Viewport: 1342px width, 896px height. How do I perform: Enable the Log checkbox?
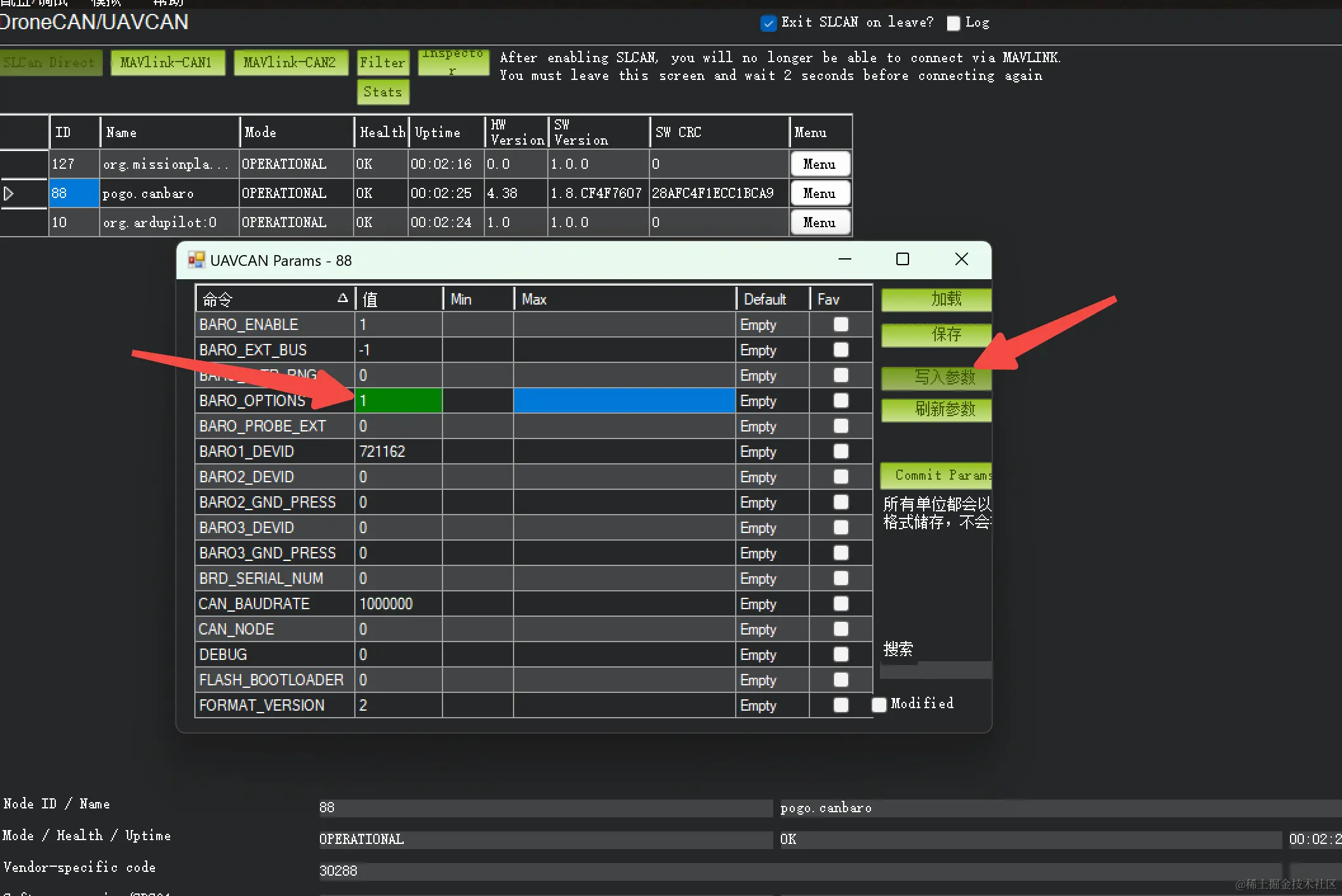[x=953, y=23]
